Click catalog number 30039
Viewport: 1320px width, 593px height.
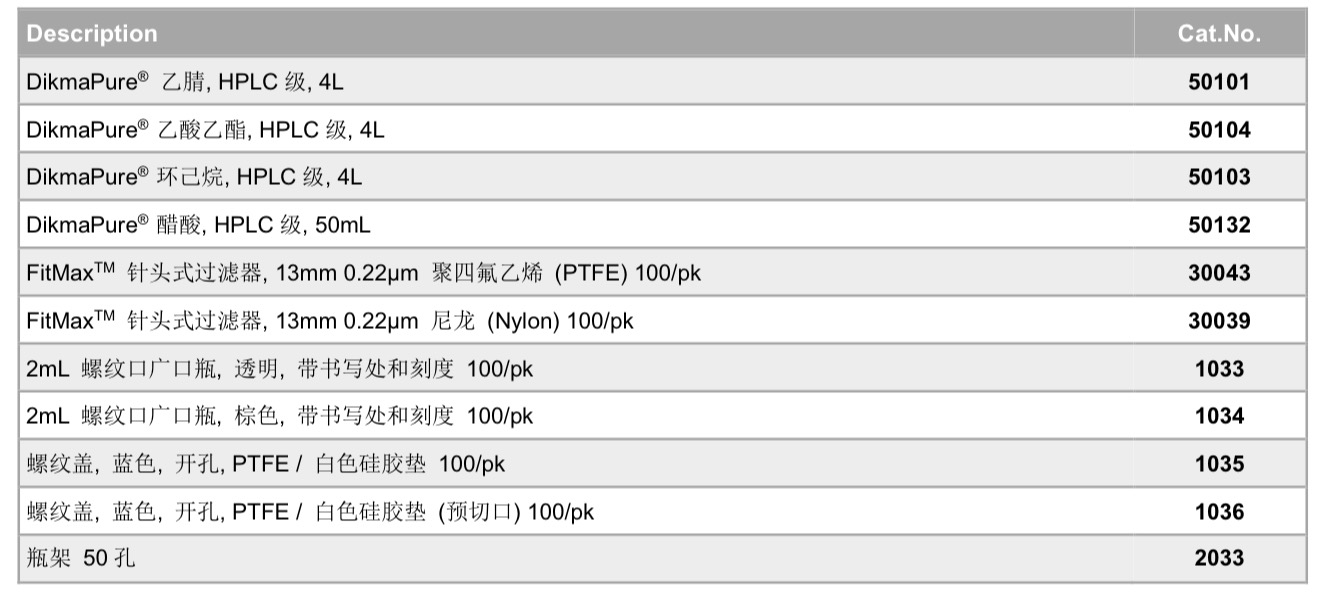coord(1219,321)
